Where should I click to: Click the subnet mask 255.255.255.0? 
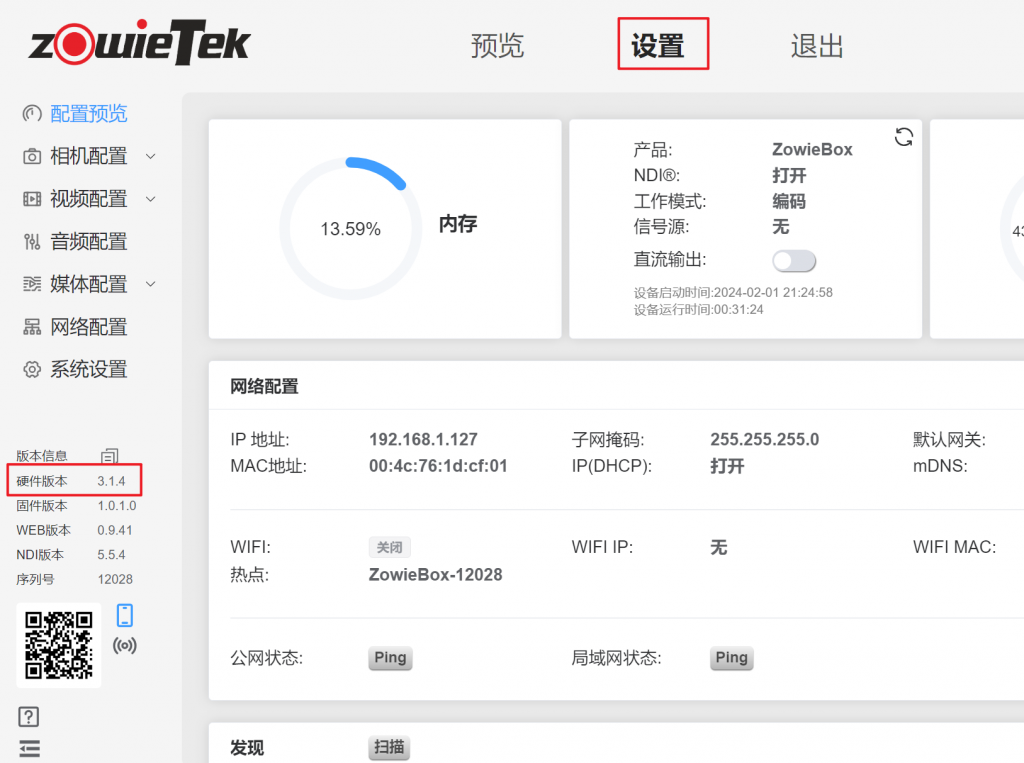coord(765,440)
